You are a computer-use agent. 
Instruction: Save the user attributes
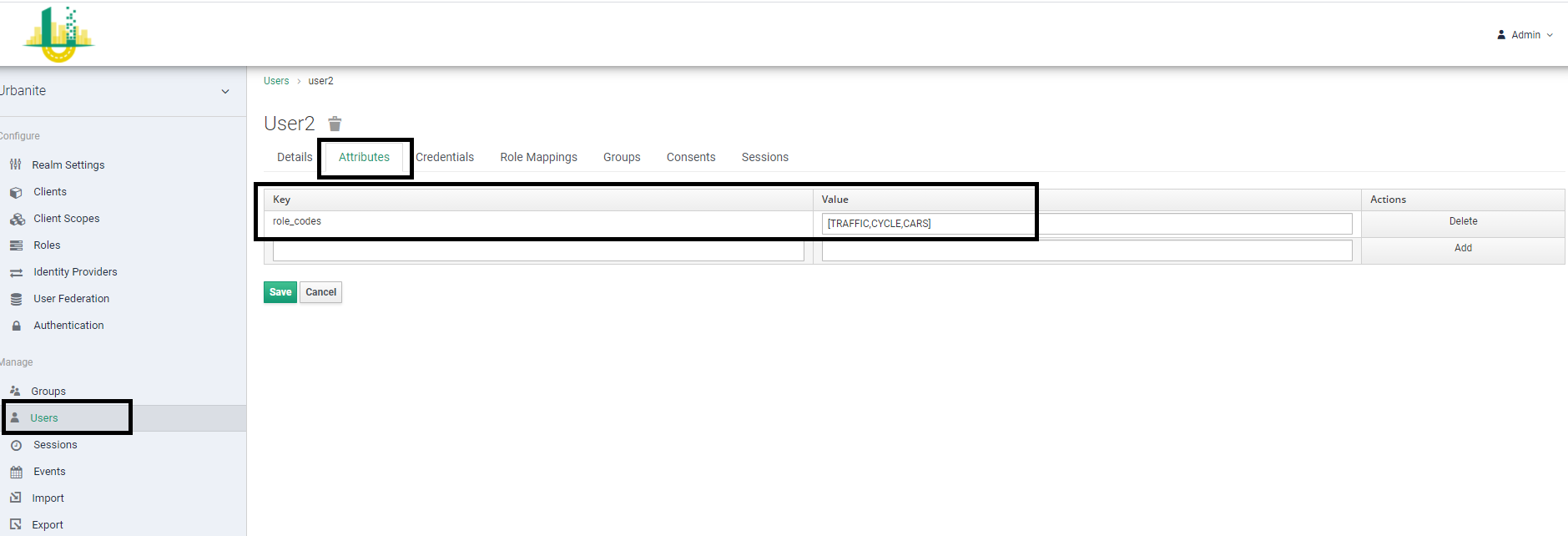[280, 292]
